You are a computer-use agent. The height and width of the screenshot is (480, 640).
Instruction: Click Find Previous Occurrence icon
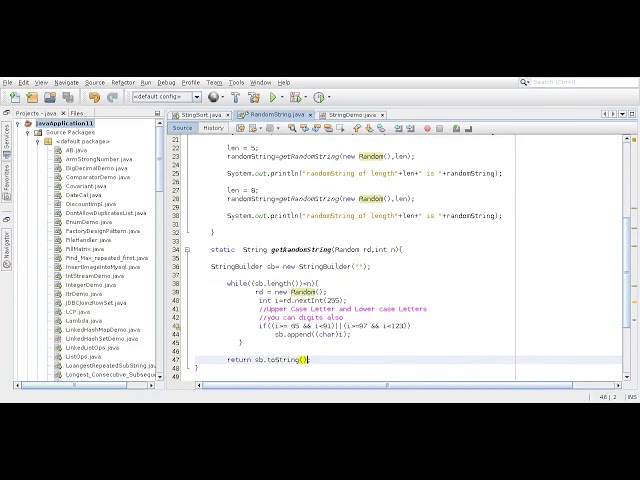(x=304, y=129)
